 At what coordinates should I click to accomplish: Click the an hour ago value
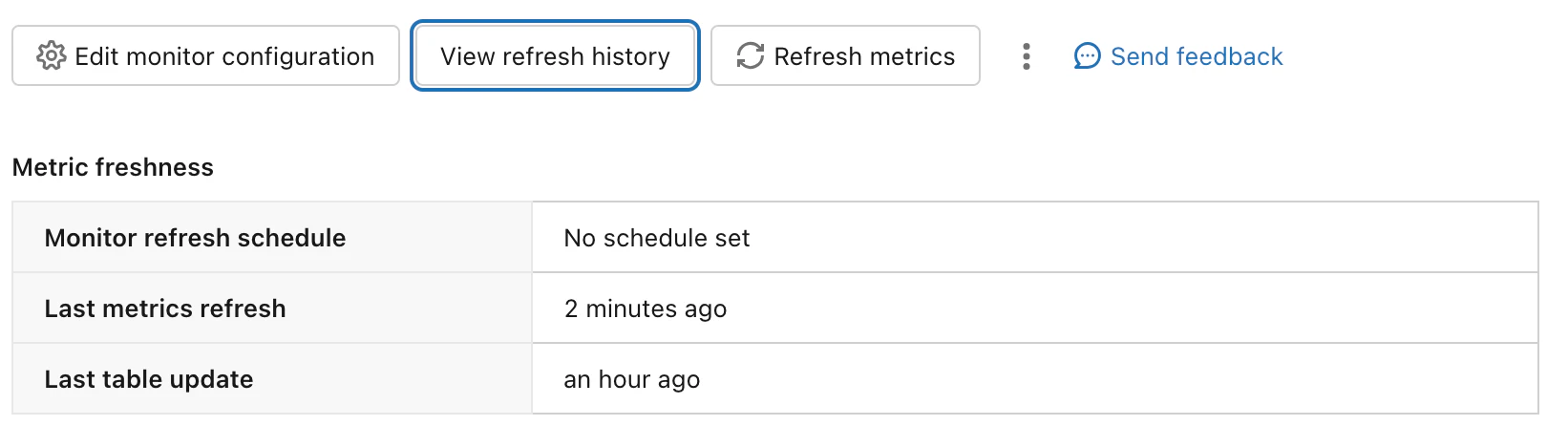(632, 379)
